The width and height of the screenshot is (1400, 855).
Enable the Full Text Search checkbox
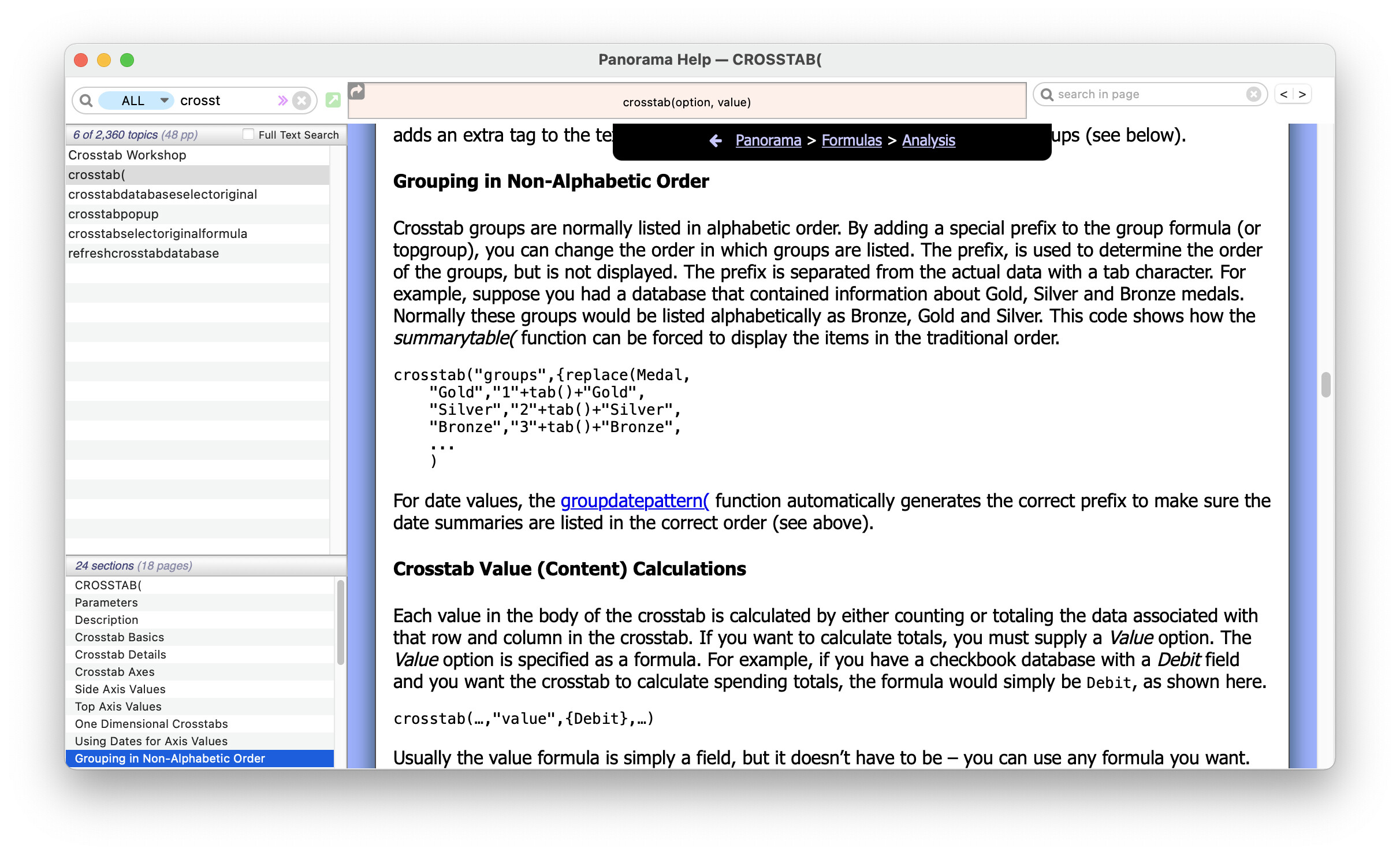[x=248, y=134]
